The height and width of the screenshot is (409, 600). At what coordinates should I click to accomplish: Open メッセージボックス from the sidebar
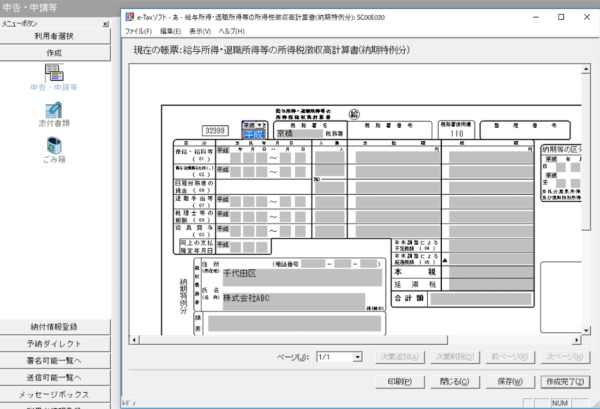(55, 394)
